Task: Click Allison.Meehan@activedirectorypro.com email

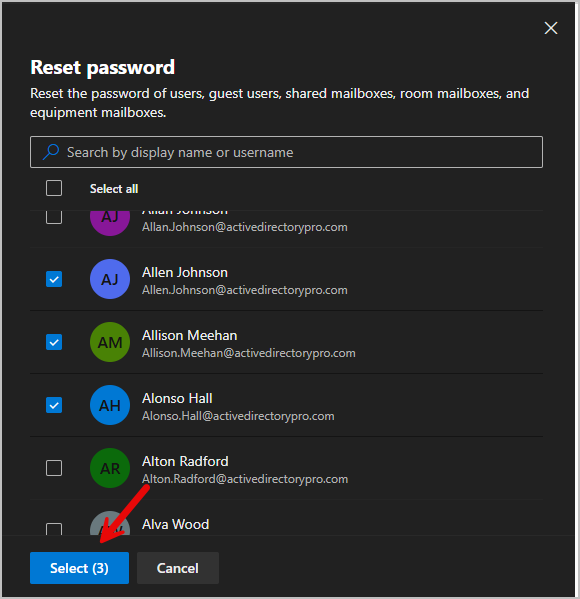Action: pyautogui.click(x=249, y=353)
